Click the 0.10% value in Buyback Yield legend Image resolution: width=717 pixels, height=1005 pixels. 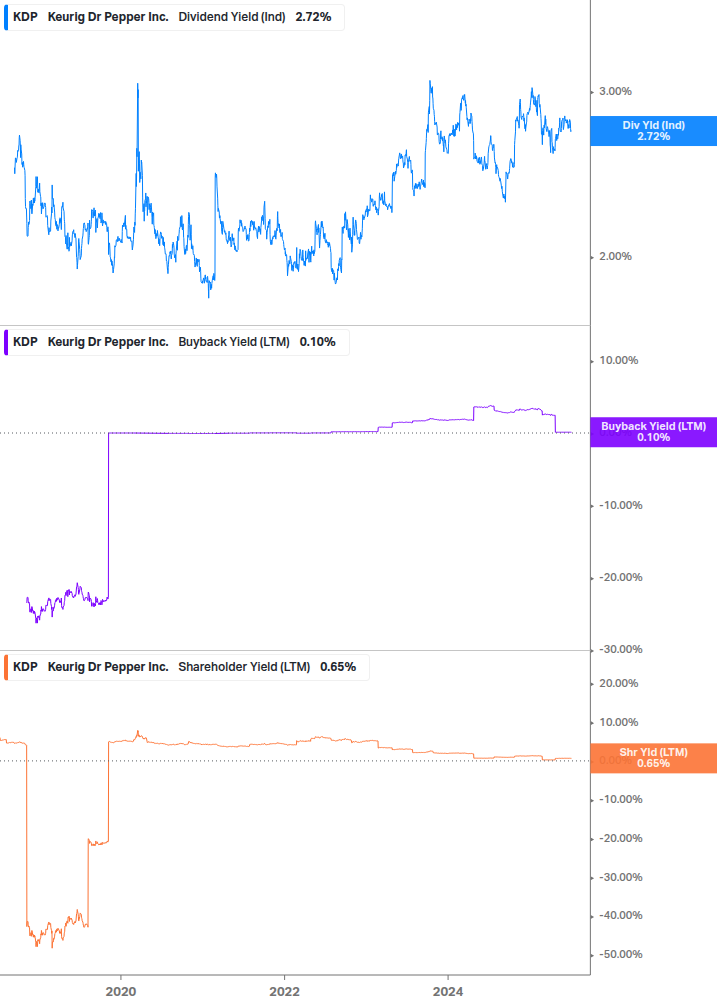(318, 342)
